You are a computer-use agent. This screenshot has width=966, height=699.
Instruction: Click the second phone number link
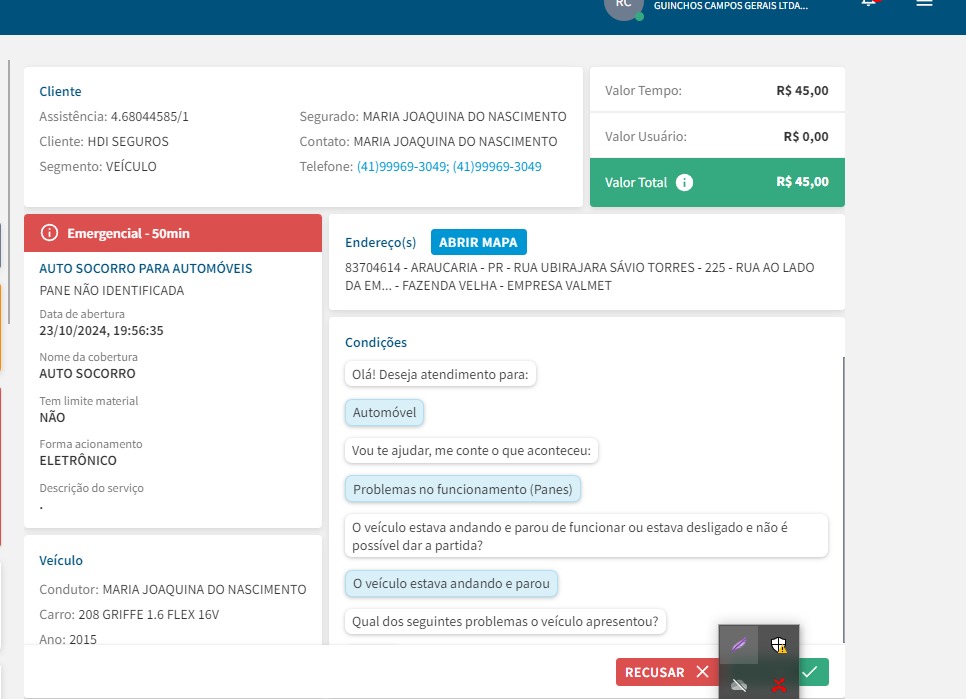click(x=497, y=167)
